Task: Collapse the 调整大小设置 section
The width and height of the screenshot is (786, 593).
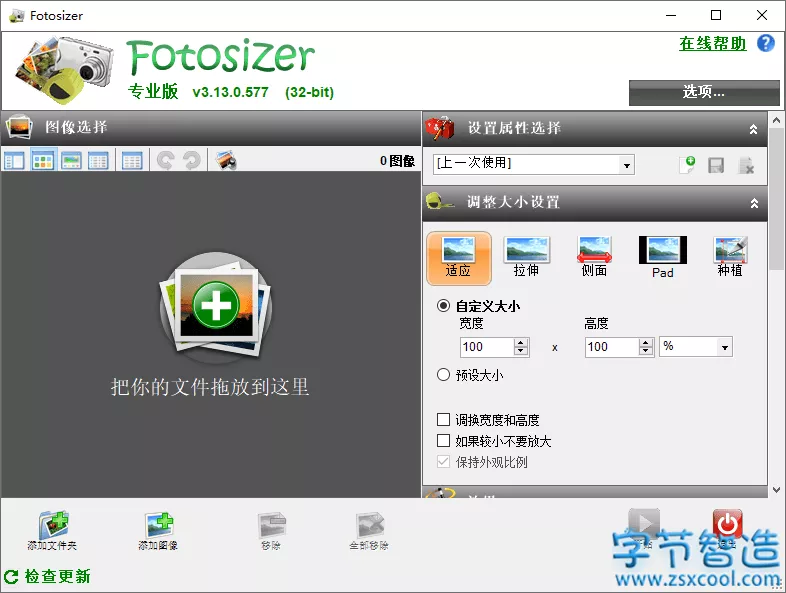Action: pyautogui.click(x=754, y=203)
